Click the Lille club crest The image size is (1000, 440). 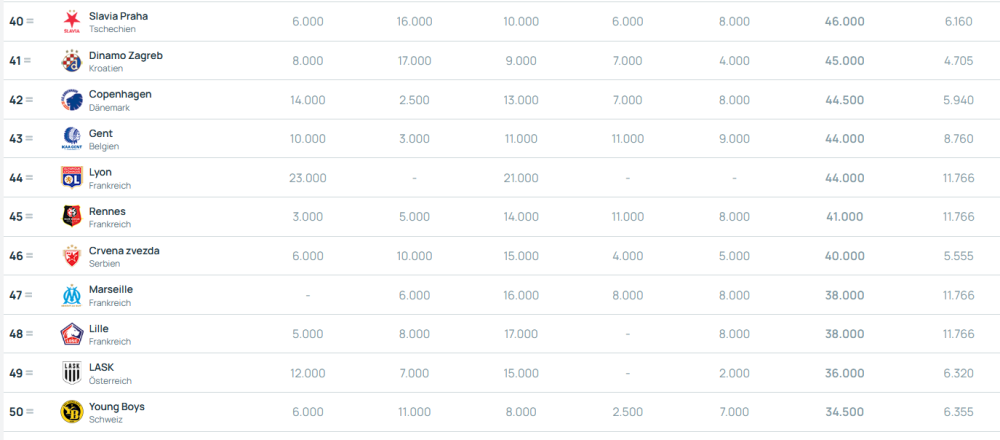(x=71, y=334)
